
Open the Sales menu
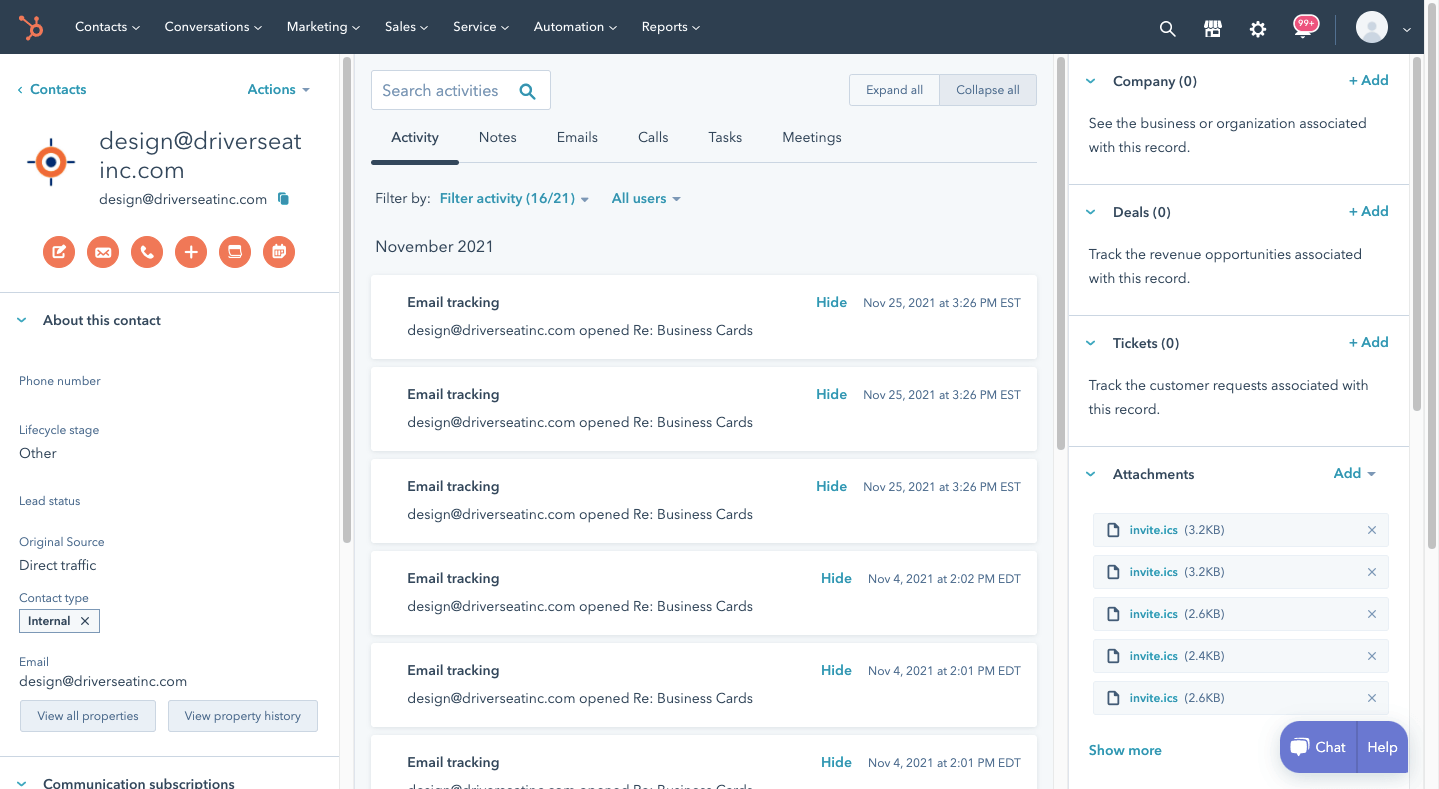[x=406, y=27]
